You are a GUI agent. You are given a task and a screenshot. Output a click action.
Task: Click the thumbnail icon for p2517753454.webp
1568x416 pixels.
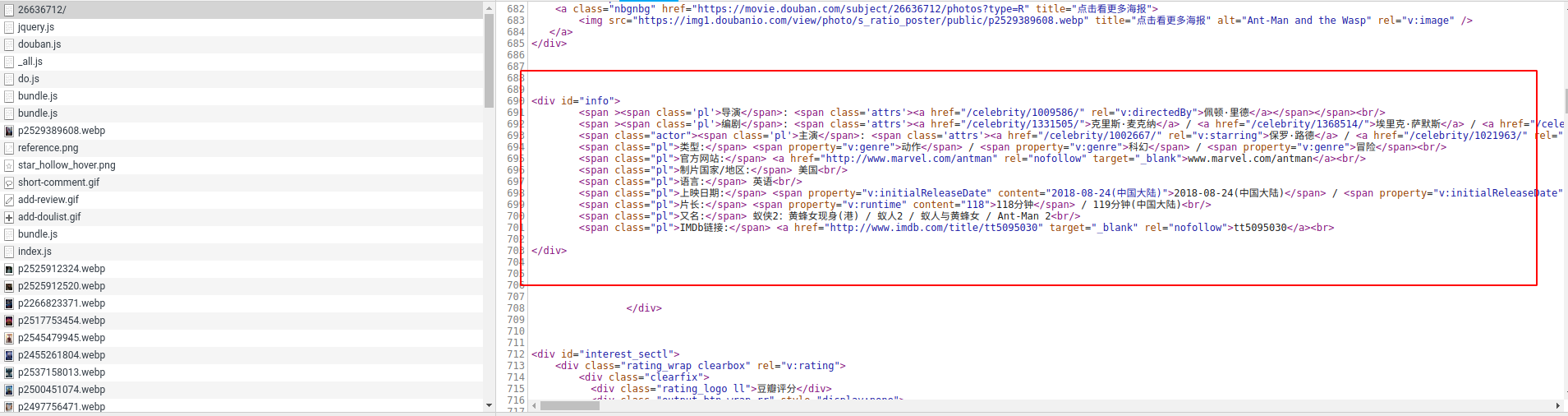coord(9,321)
